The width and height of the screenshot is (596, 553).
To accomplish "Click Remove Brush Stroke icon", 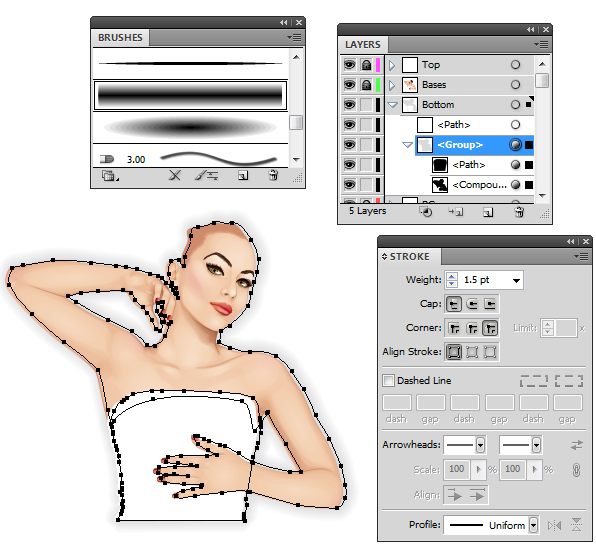I will (x=174, y=175).
